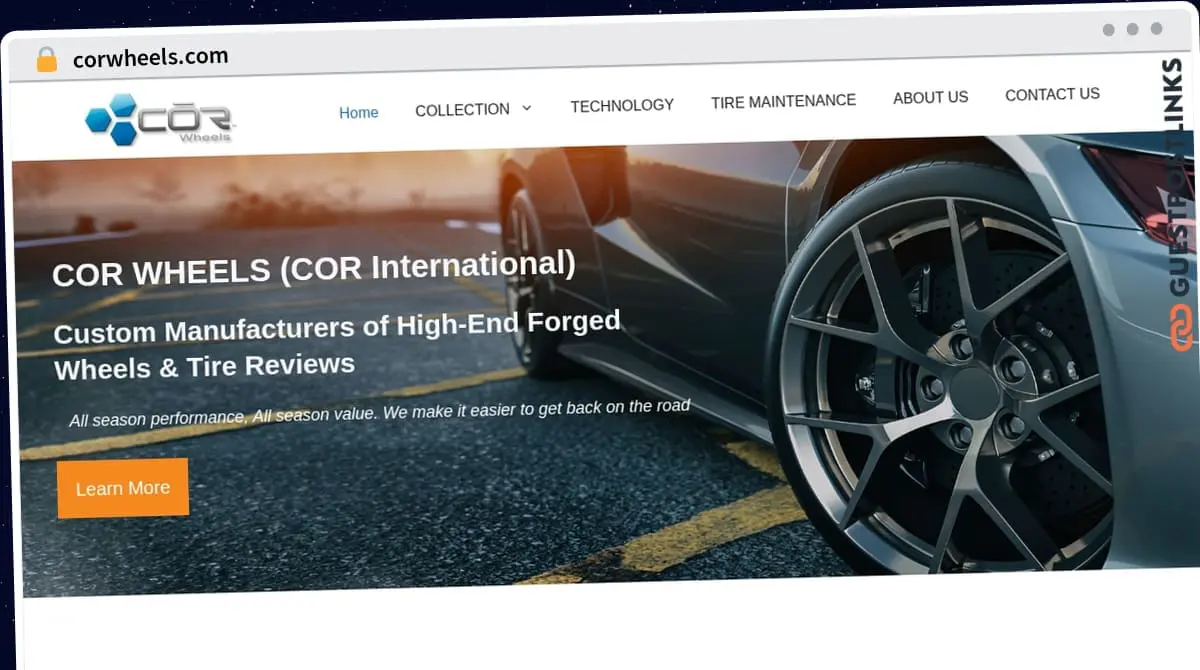Click the COR WHEELS (COR International) heading
This screenshot has height=670, width=1200.
314,267
